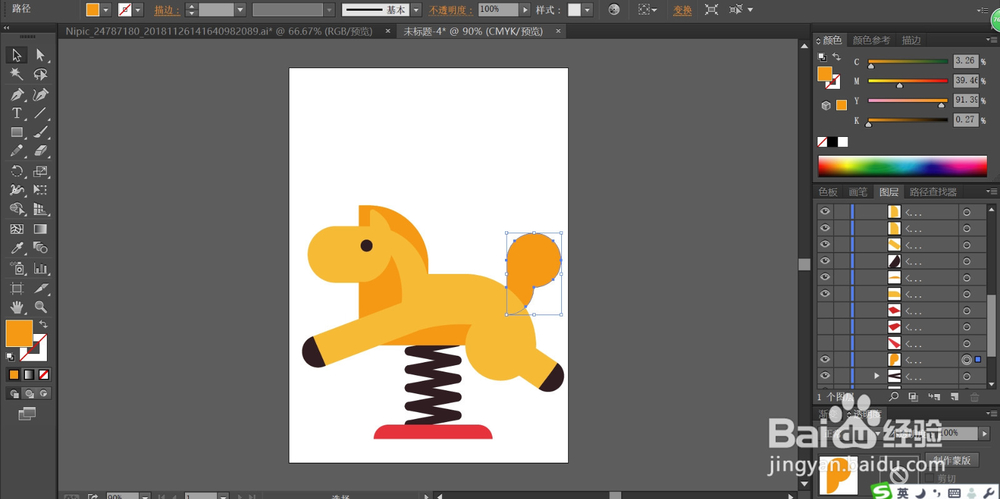Screen dimensions: 1000x499
Task: Select the Gradient tool
Action: (40, 228)
